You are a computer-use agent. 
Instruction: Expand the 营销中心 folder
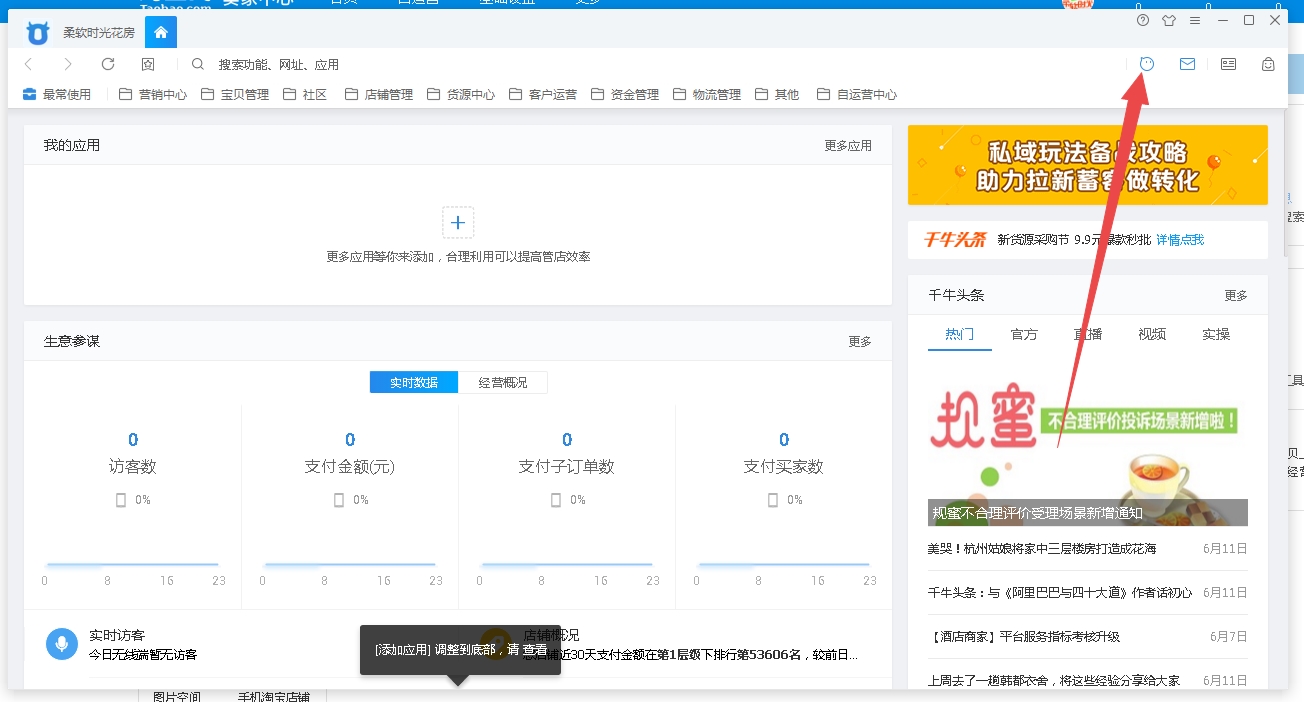coord(153,94)
